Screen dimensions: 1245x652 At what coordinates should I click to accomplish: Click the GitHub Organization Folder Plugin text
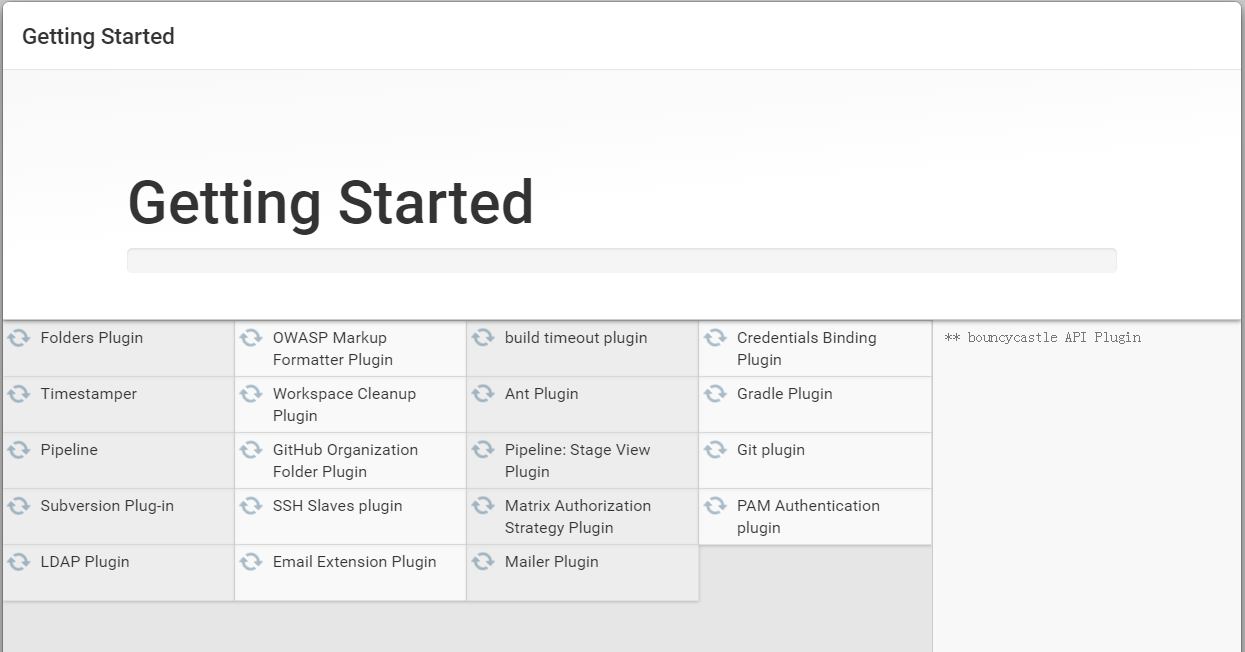(345, 461)
